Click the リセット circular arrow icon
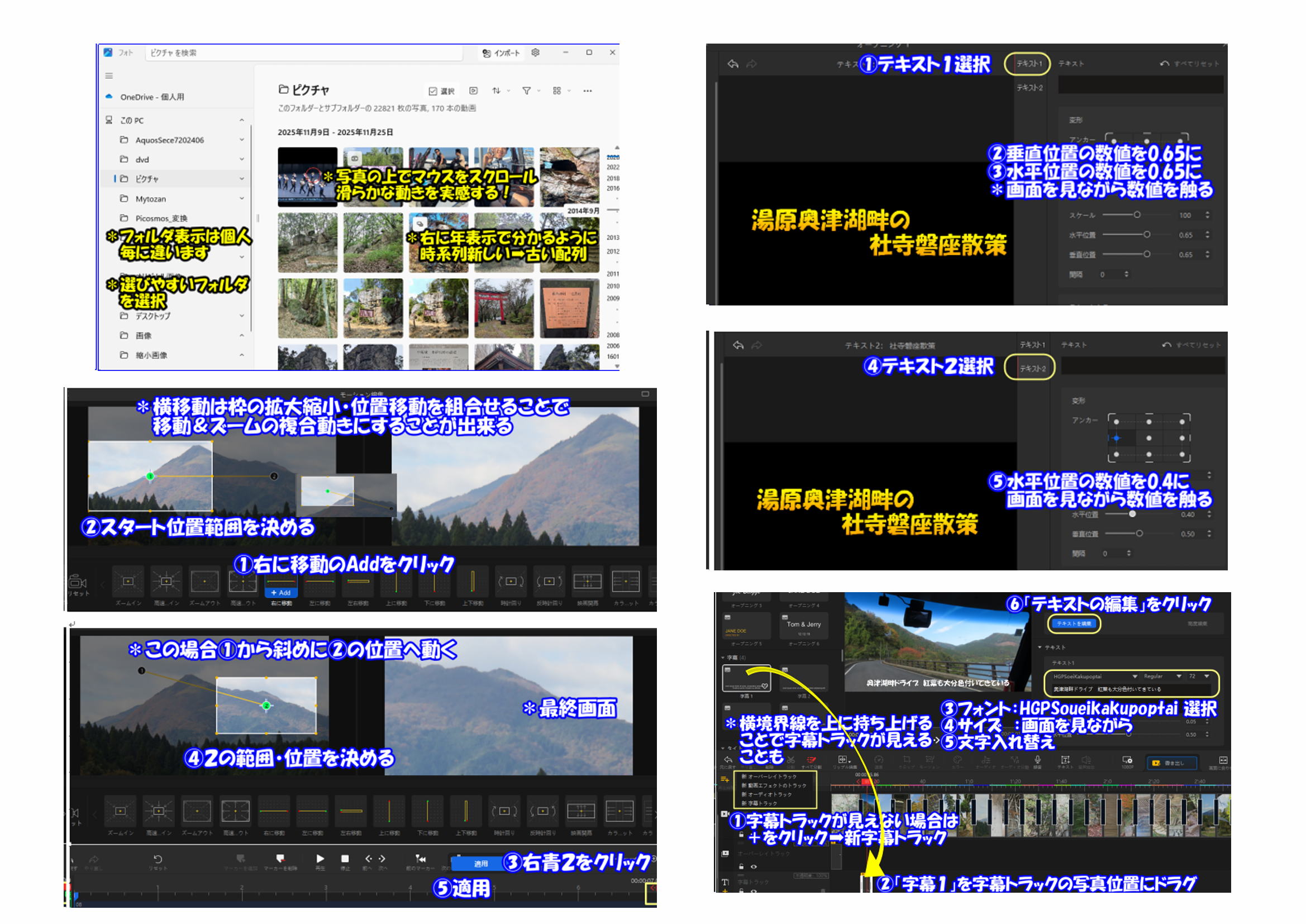 [x=158, y=859]
